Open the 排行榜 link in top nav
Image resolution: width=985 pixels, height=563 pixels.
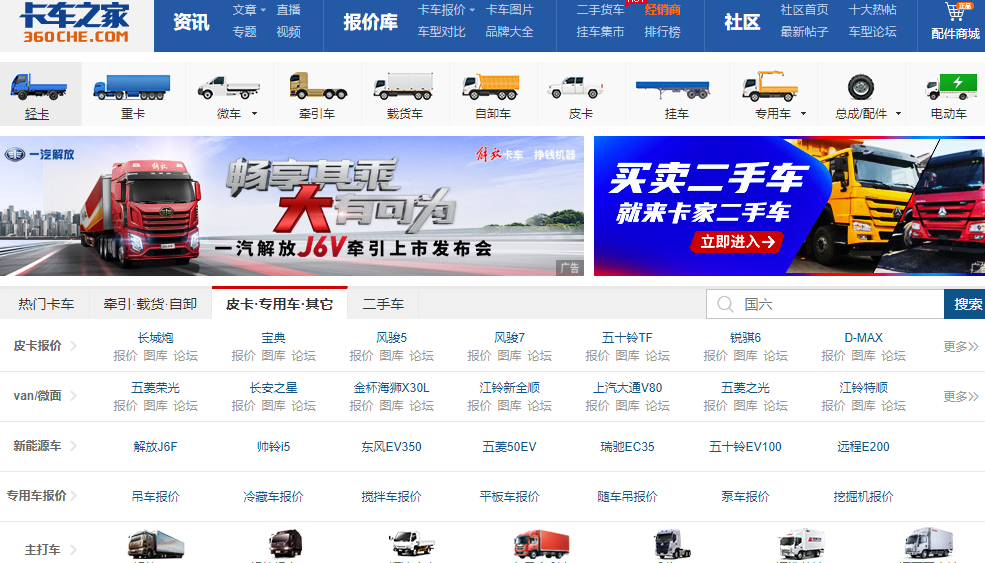click(662, 31)
